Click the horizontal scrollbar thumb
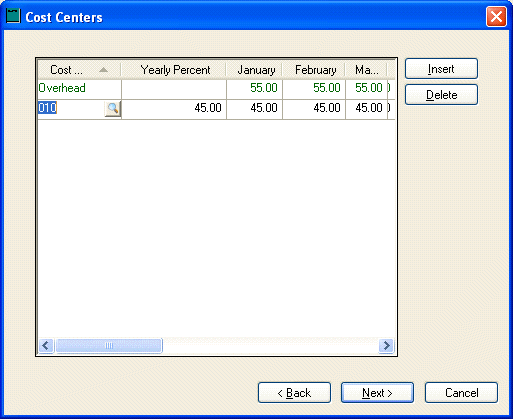This screenshot has width=514, height=420. 109,346
